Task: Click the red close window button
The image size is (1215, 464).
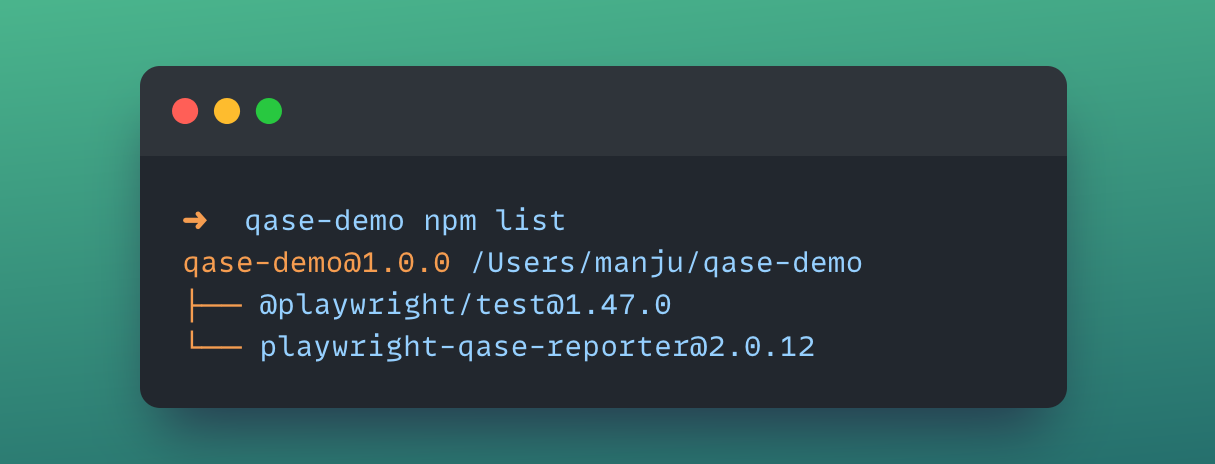Action: 185,111
